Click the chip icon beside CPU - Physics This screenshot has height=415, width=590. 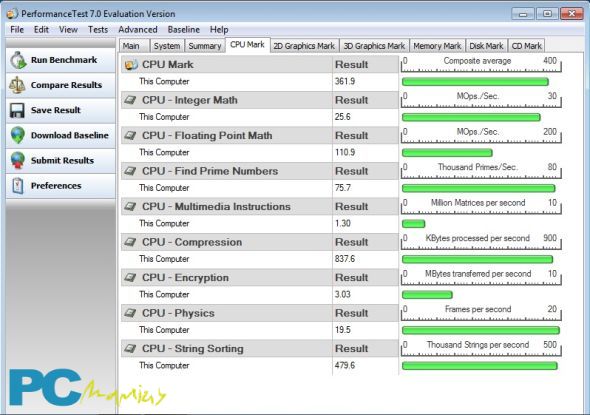coord(131,313)
